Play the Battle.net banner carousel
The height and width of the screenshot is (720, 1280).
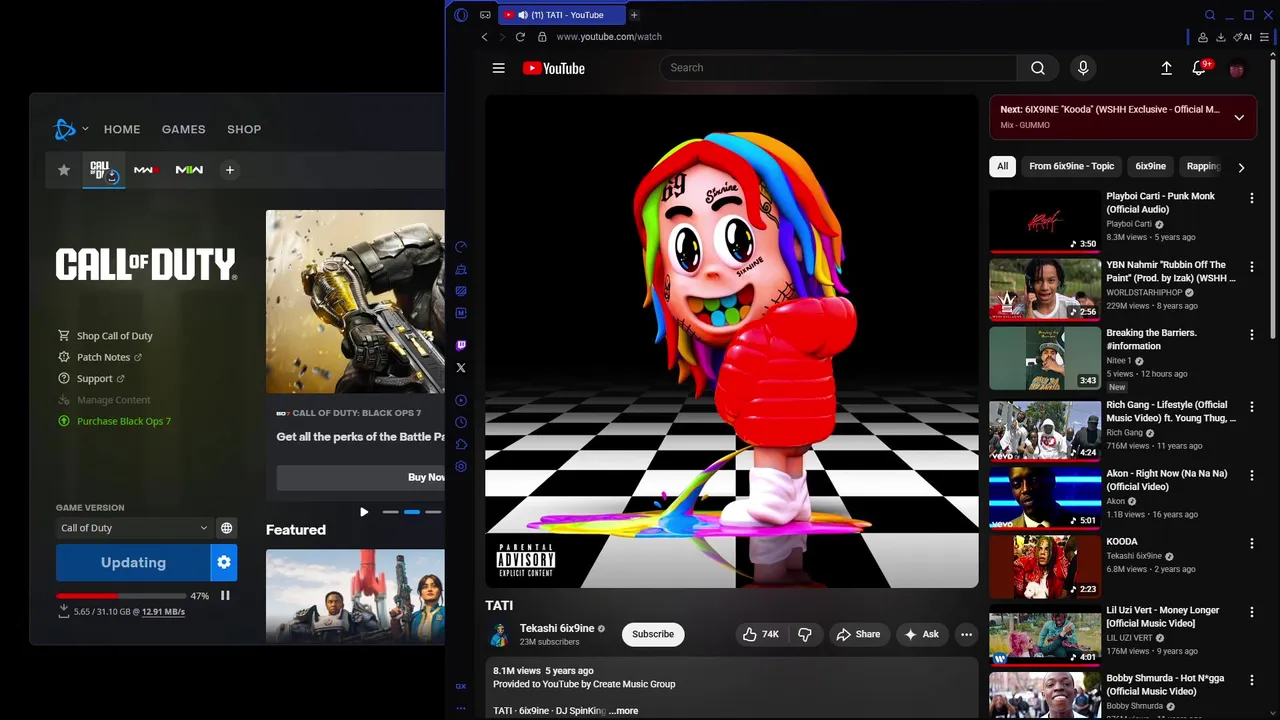[364, 512]
